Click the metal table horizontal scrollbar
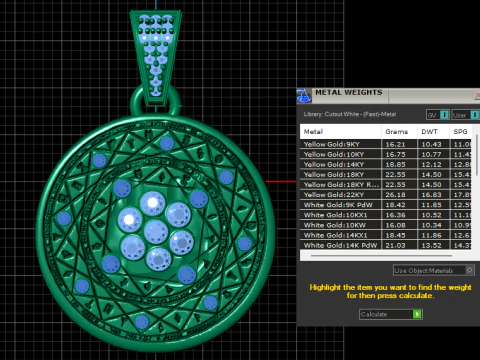 click(x=381, y=256)
